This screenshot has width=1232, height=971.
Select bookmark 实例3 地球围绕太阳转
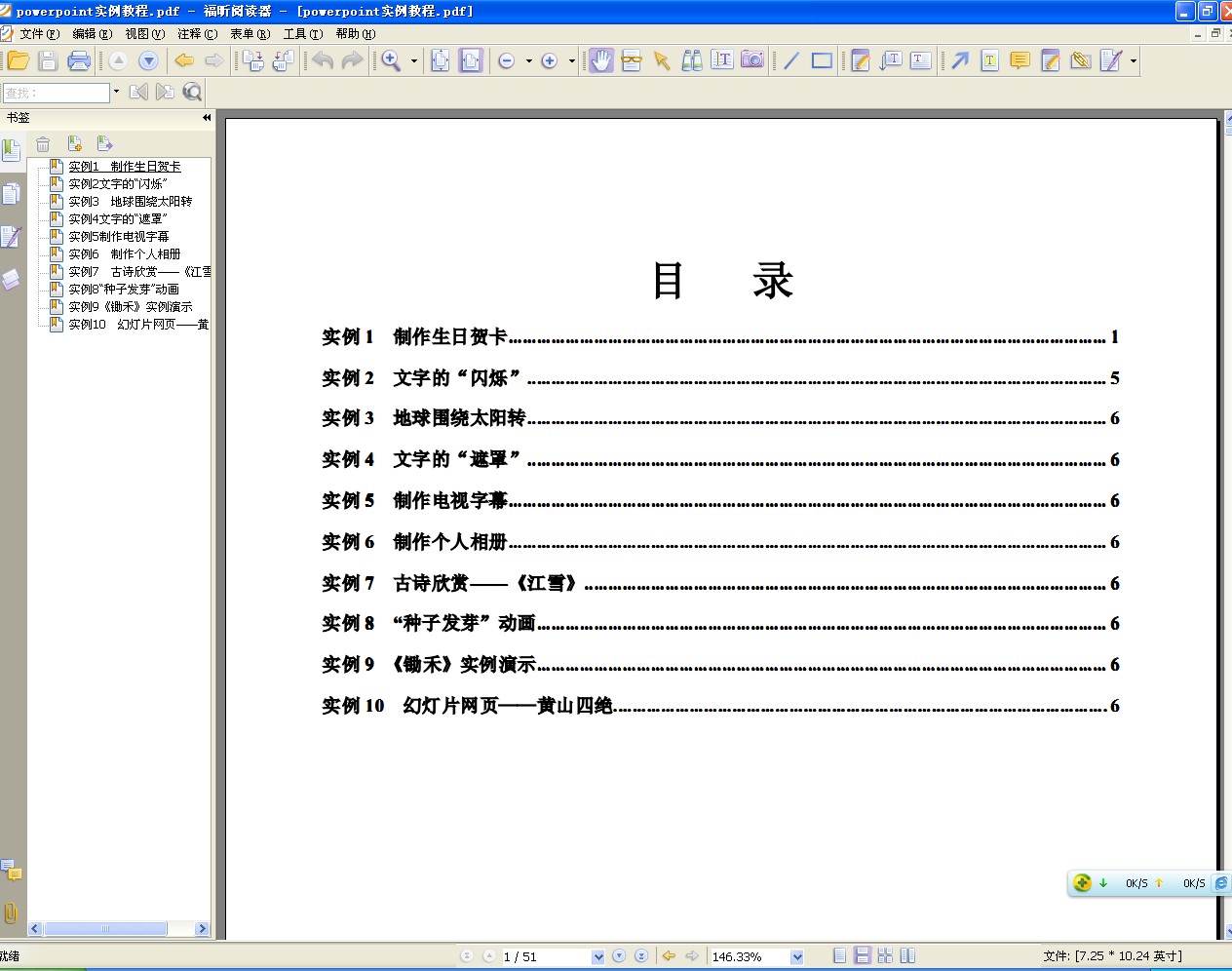coord(131,202)
